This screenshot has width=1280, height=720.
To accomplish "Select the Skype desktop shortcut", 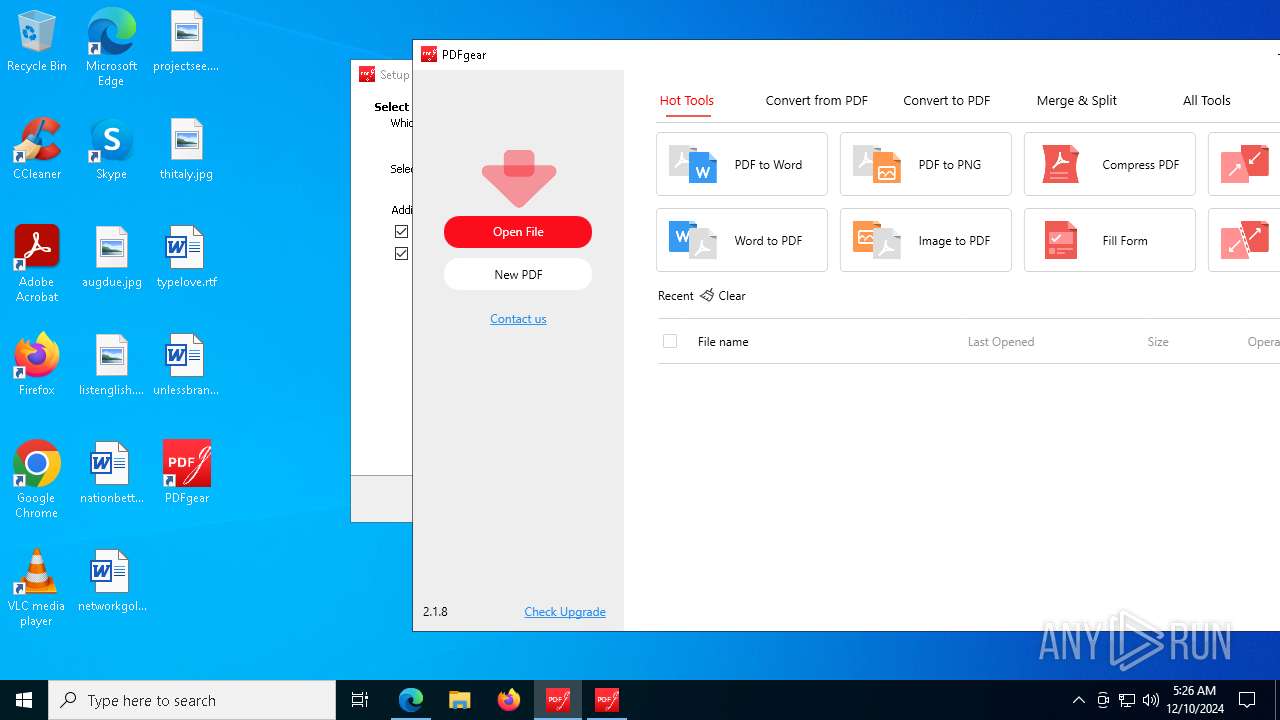I will click(x=111, y=150).
